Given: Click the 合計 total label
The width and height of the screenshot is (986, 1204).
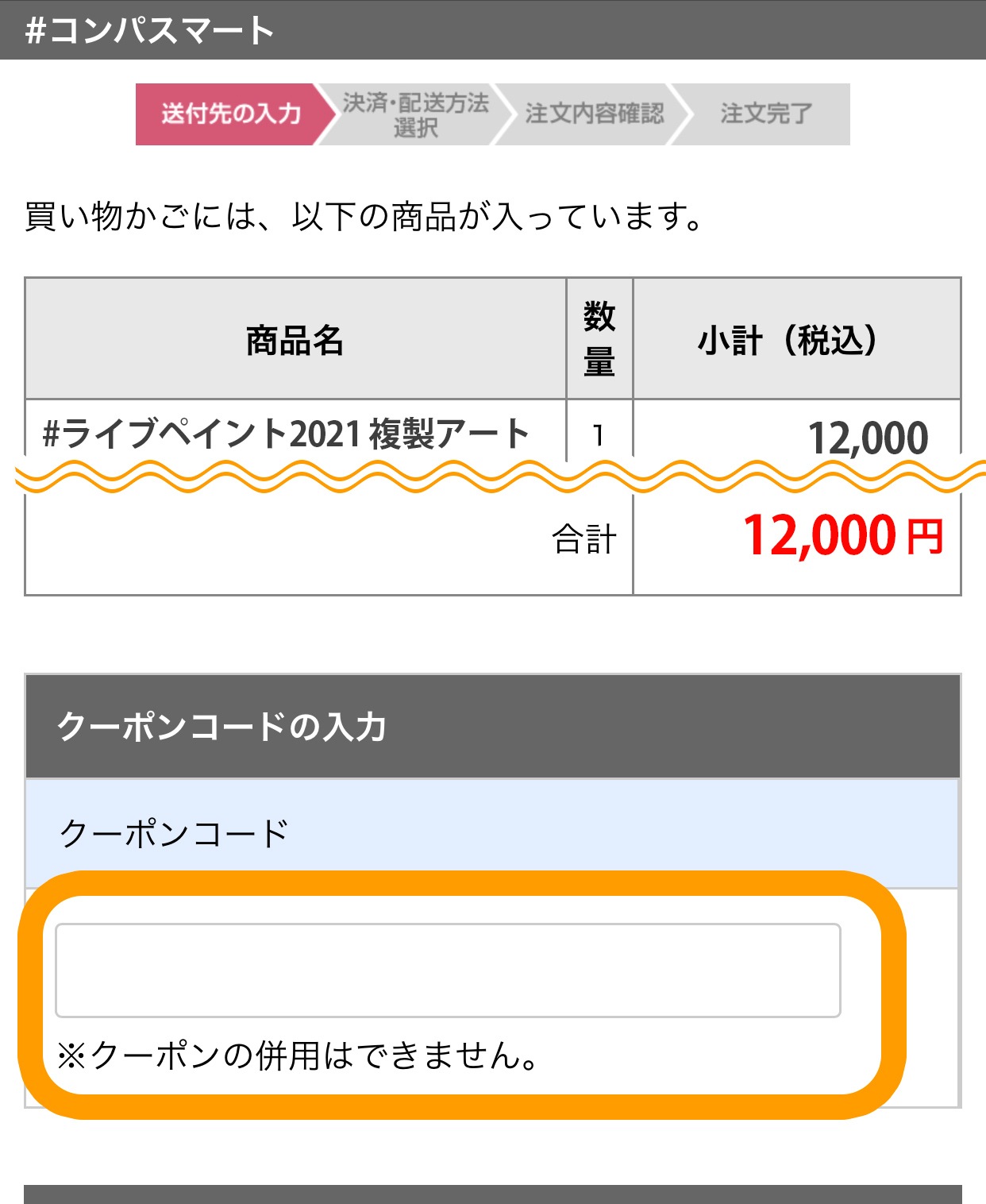Looking at the screenshot, I should coord(584,539).
